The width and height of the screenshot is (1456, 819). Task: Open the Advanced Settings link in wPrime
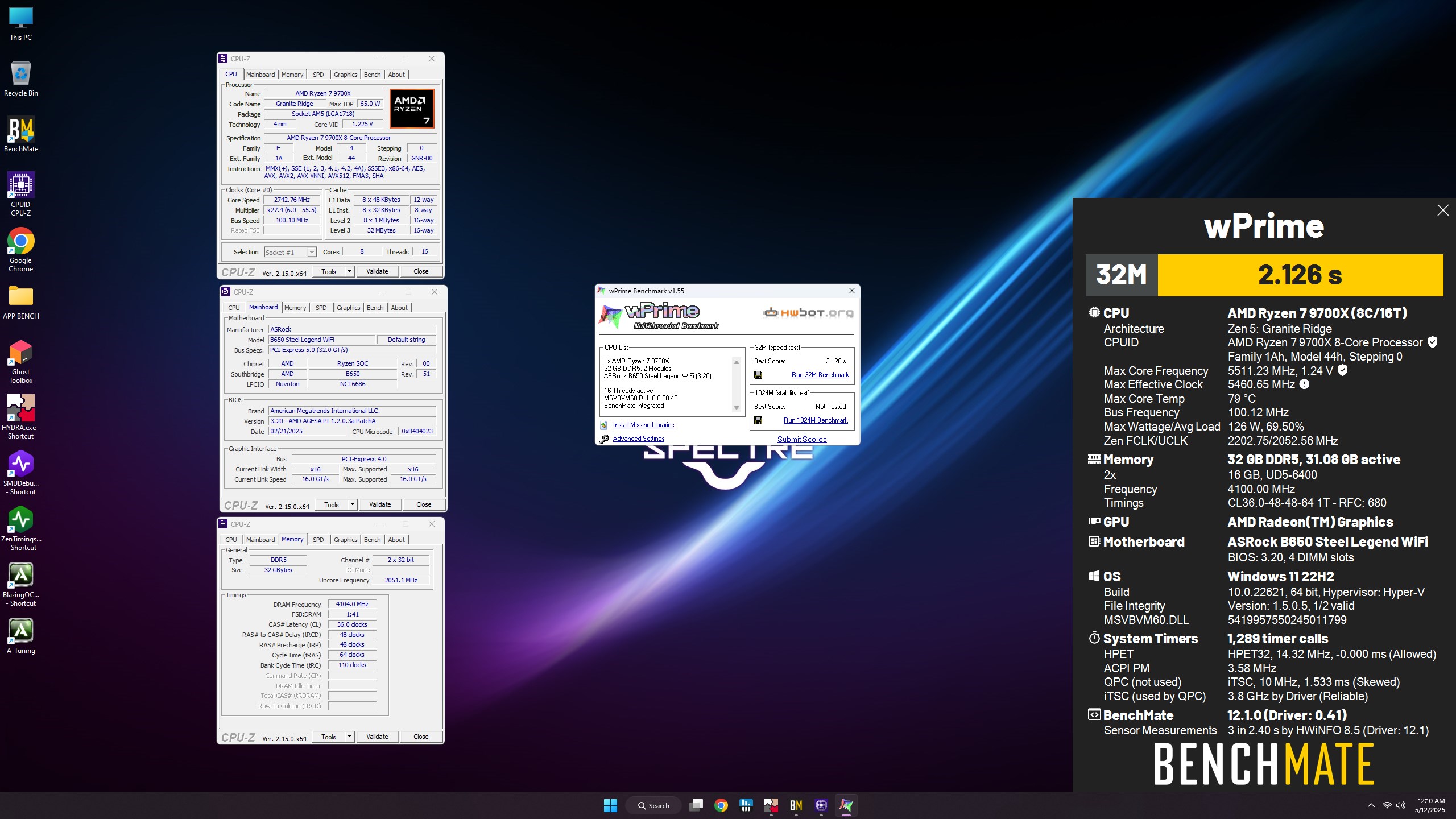point(639,439)
